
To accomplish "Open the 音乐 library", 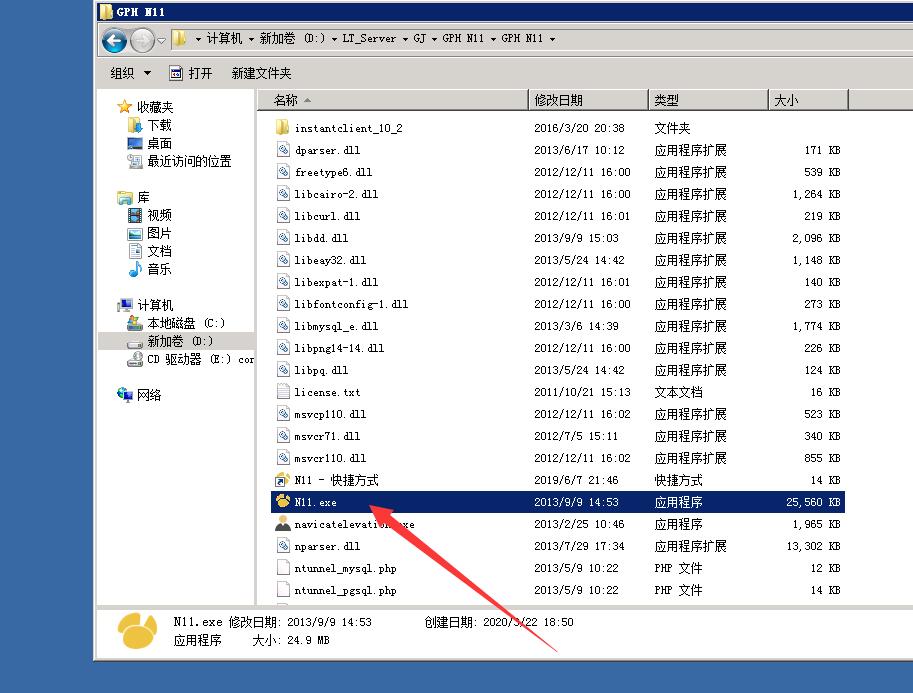I will point(159,269).
